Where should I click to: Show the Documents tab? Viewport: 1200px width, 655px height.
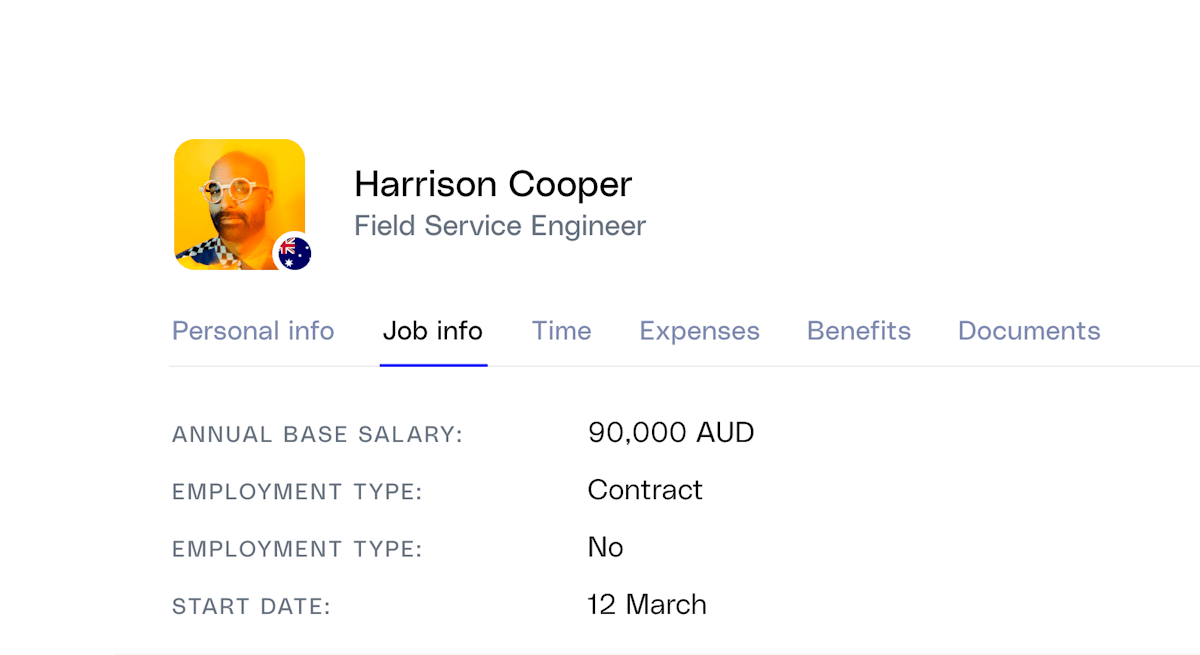click(x=1029, y=331)
